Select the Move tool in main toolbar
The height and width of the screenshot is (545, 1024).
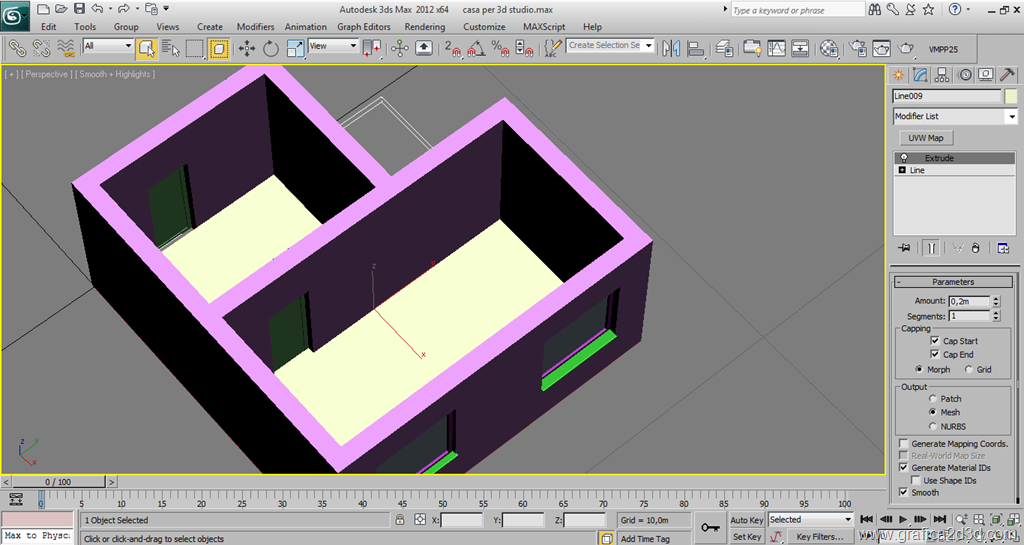click(246, 47)
